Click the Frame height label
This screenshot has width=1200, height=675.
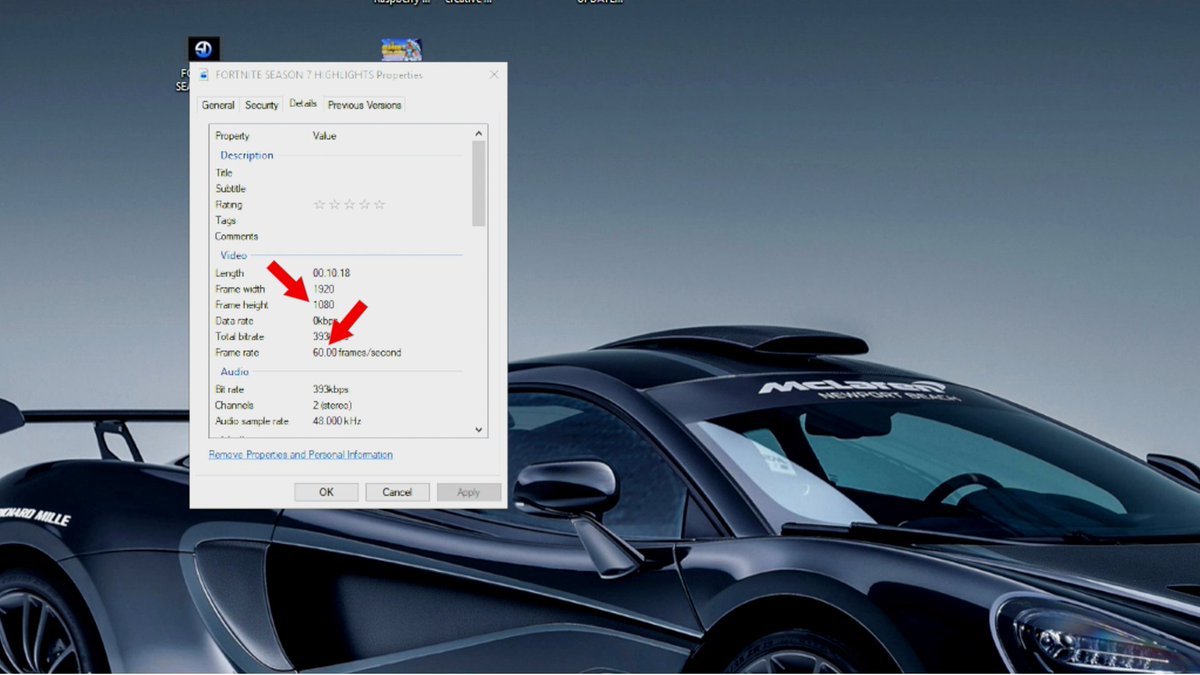click(241, 305)
